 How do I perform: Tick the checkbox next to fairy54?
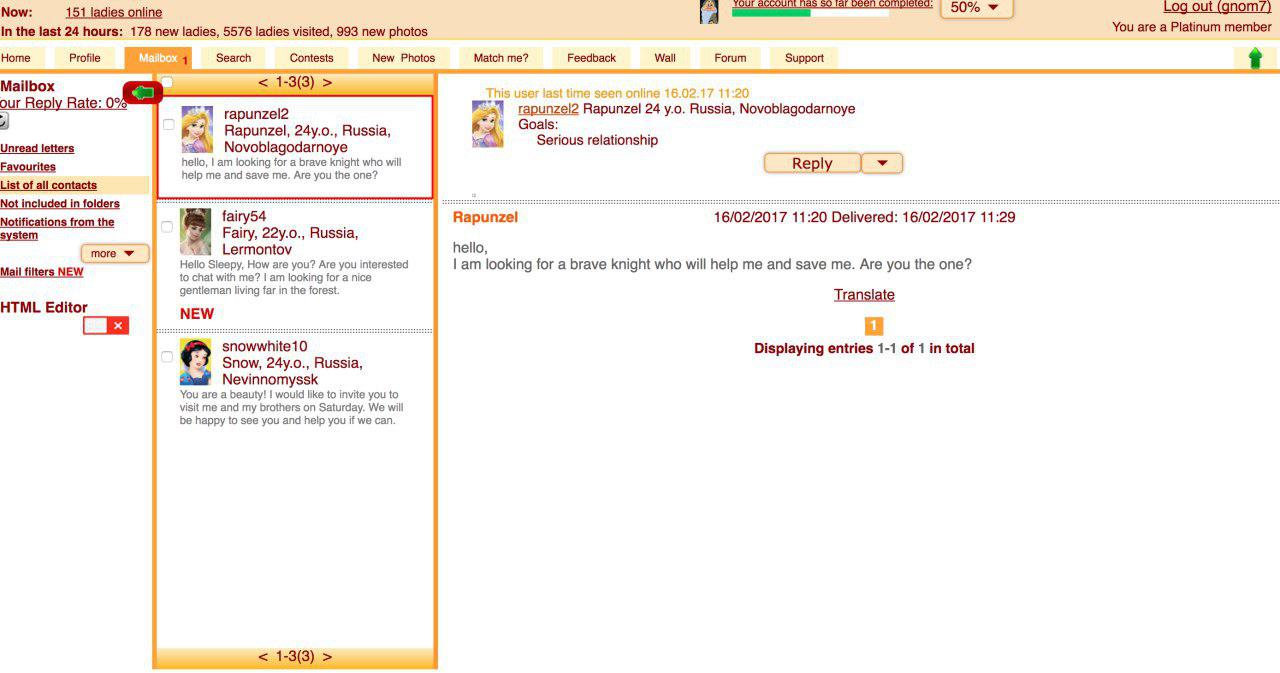click(x=167, y=227)
